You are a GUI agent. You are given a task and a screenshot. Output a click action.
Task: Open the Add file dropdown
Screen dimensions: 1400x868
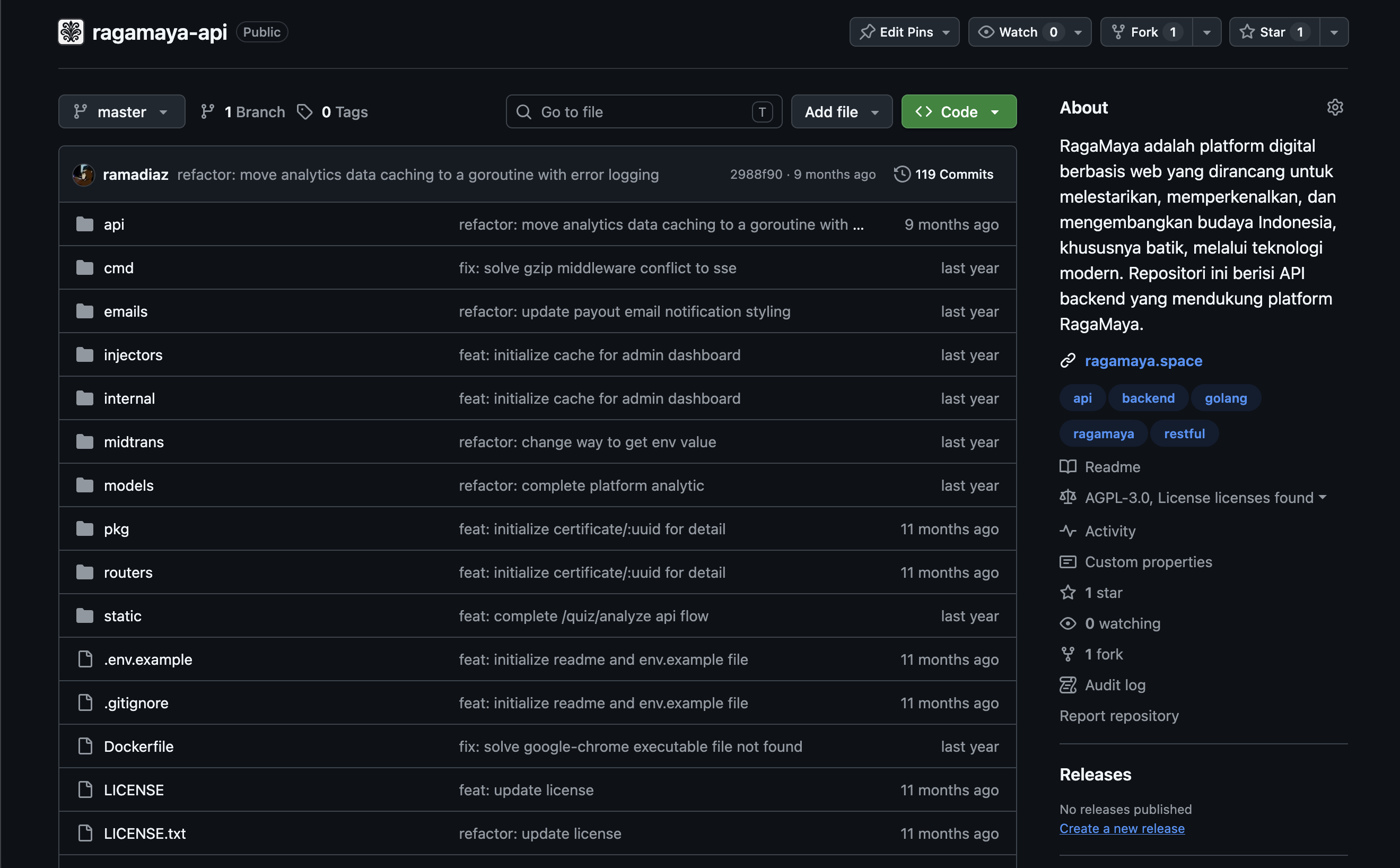pyautogui.click(x=842, y=111)
